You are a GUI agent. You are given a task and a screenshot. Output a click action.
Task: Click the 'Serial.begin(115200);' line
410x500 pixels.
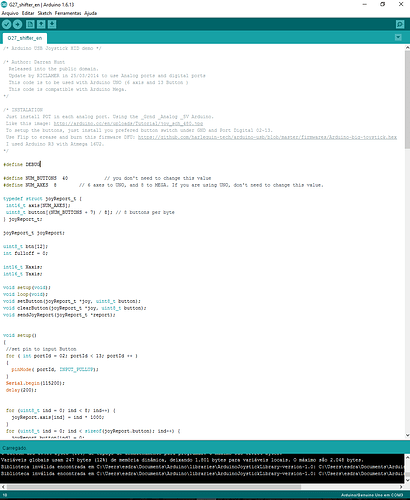(35, 383)
